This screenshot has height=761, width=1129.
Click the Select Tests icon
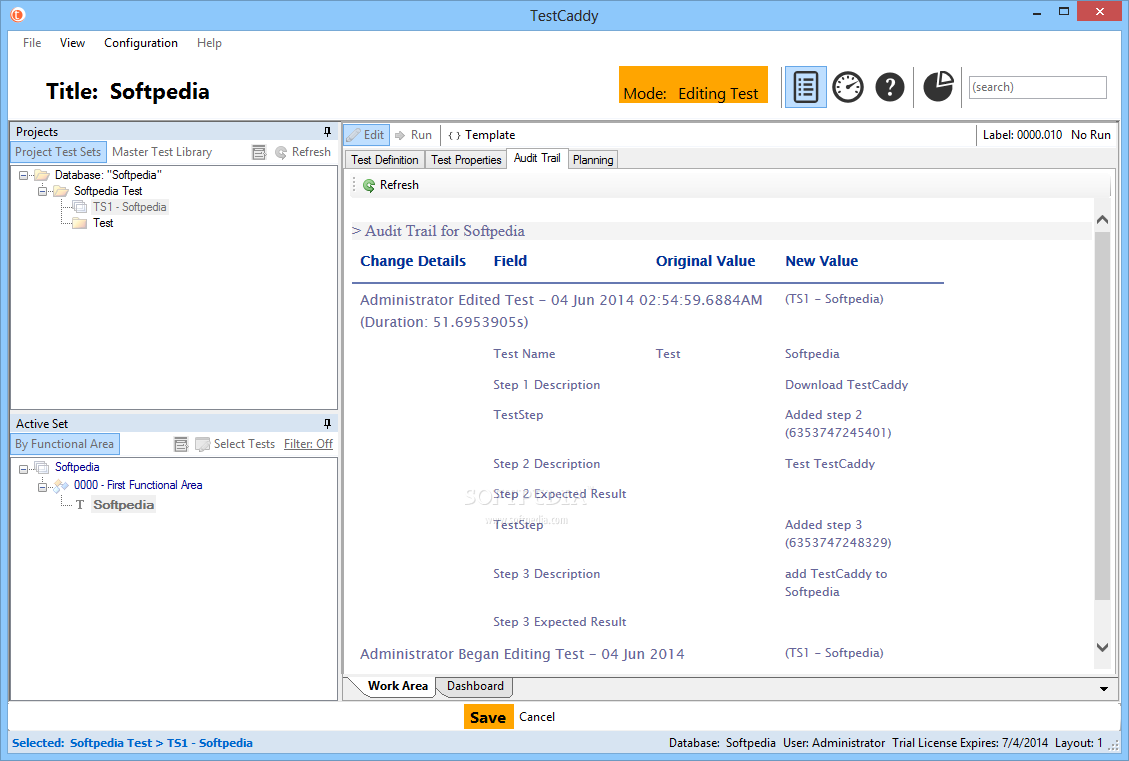(x=202, y=444)
